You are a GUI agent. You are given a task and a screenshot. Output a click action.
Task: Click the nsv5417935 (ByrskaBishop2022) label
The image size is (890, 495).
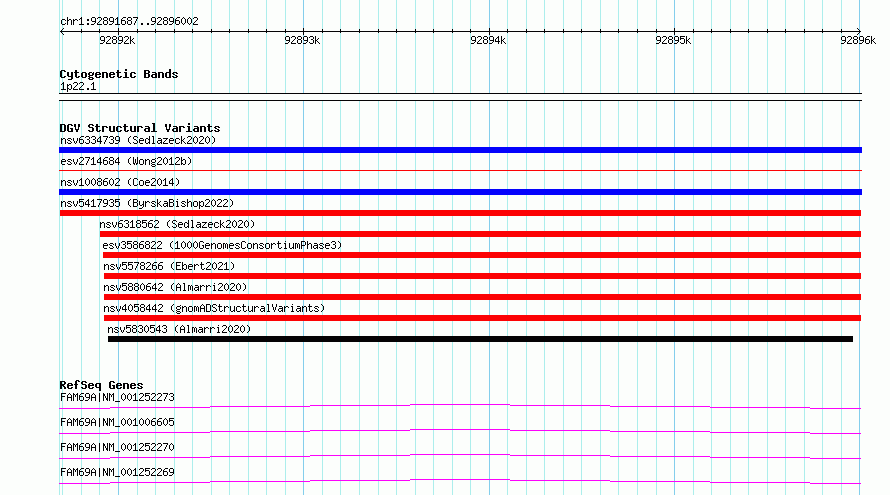(147, 203)
